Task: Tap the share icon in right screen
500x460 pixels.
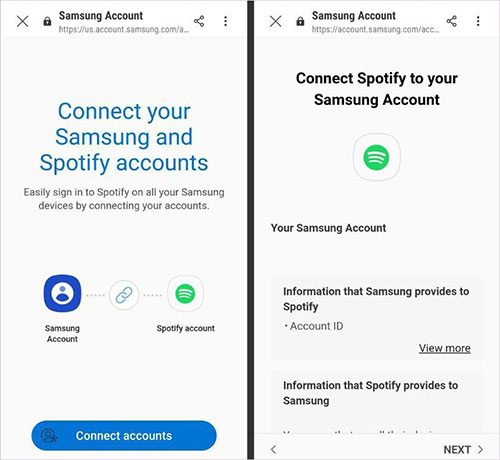Action: (x=452, y=21)
